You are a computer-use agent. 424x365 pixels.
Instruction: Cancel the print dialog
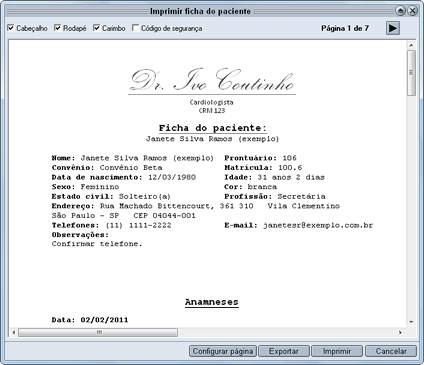tap(391, 351)
